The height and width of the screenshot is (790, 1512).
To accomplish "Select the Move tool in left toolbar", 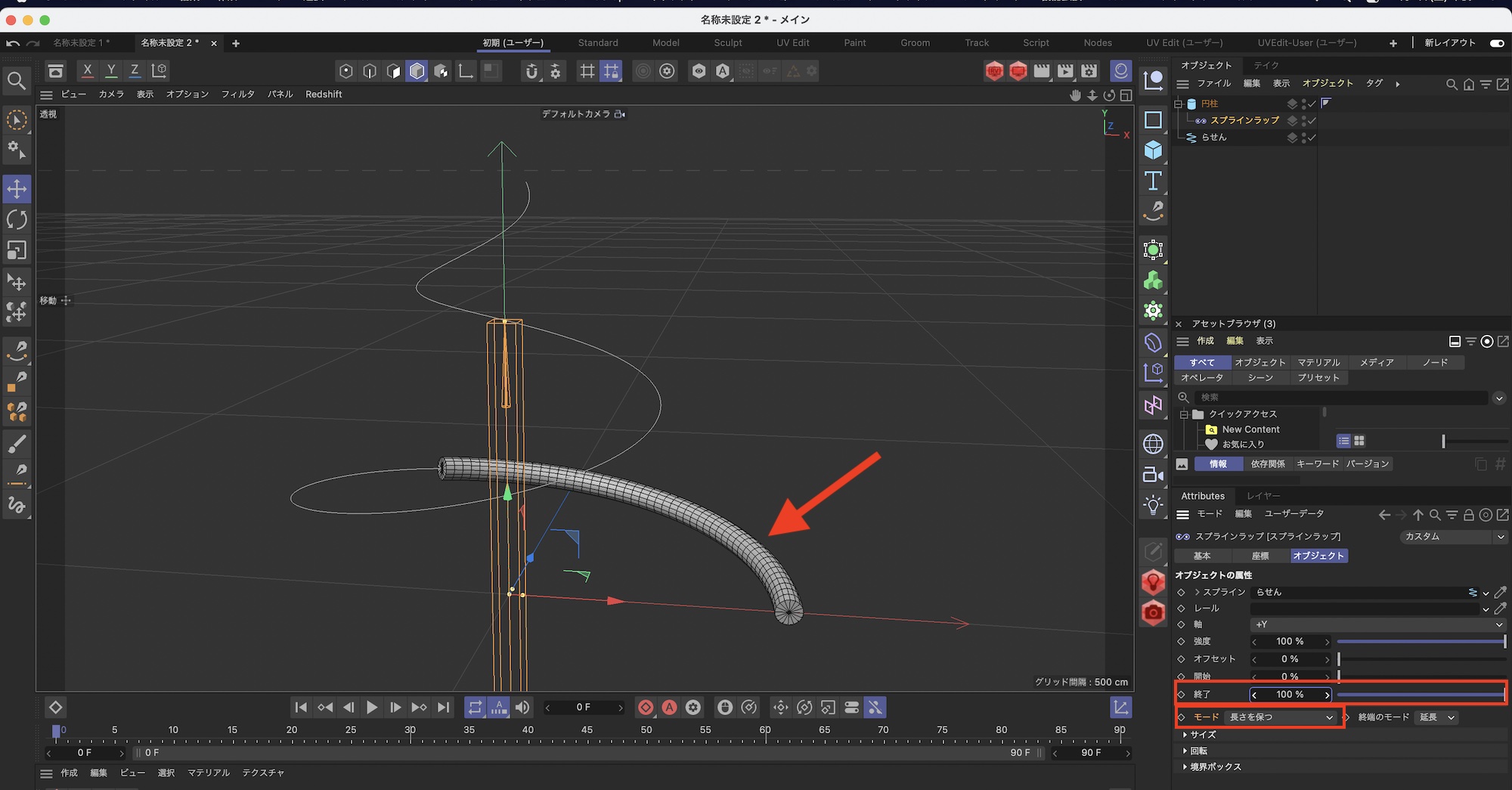I will (17, 189).
